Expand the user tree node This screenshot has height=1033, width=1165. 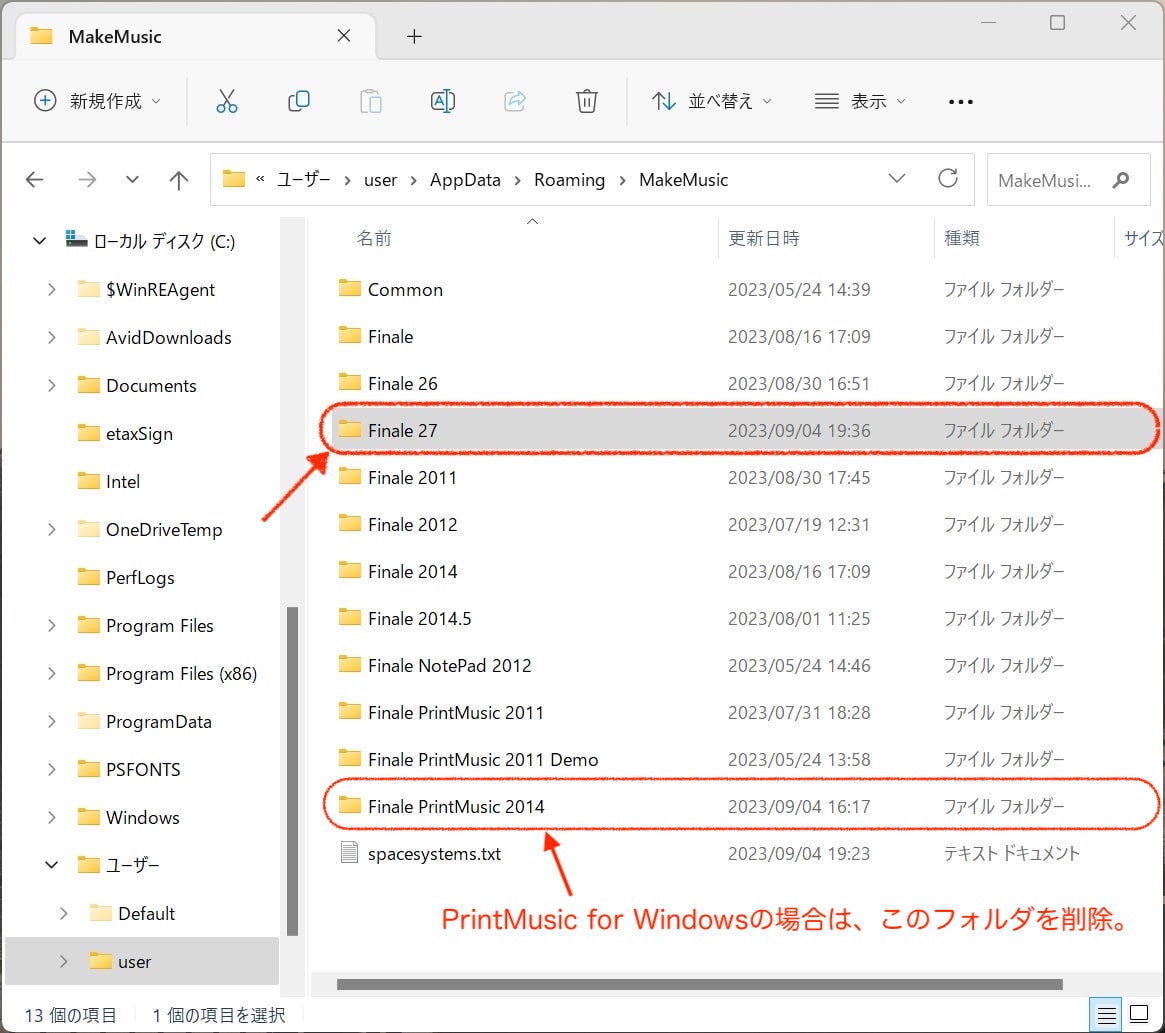point(63,961)
